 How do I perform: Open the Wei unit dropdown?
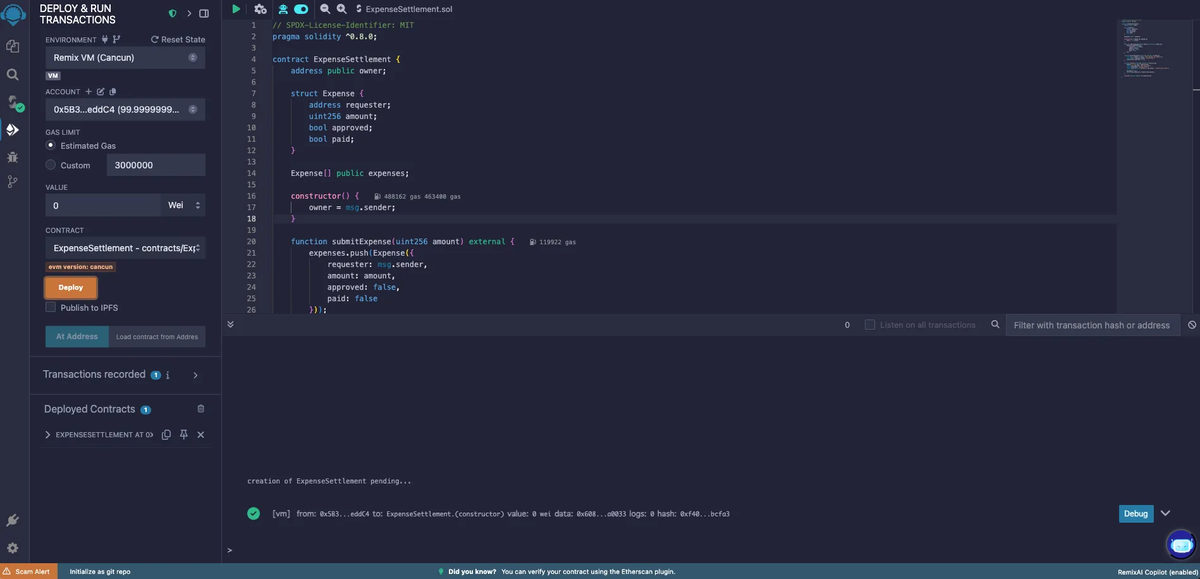[x=183, y=205]
